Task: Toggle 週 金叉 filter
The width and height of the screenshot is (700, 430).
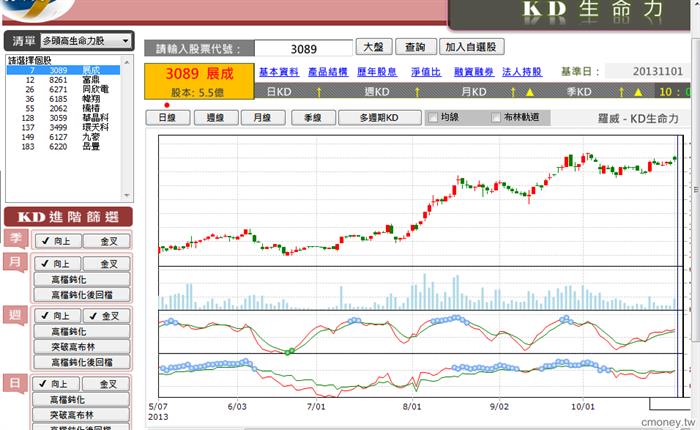Action: 107,316
